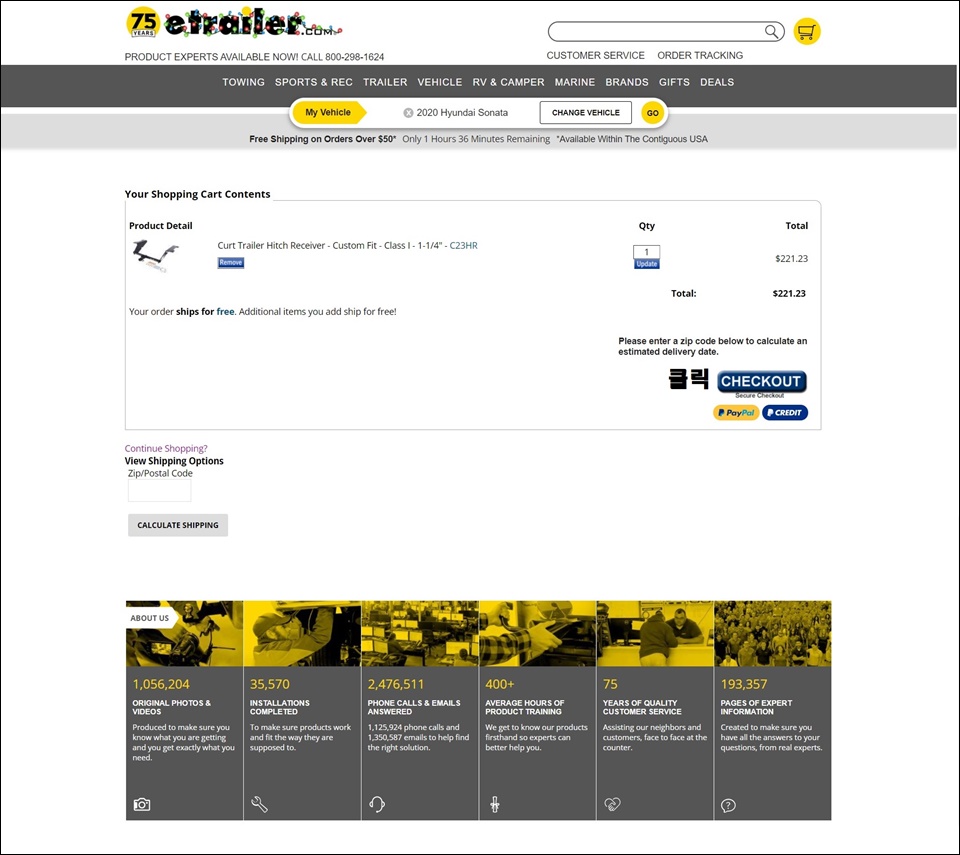Click the "1,056,204" photos count
The image size is (960, 855).
pos(161,684)
